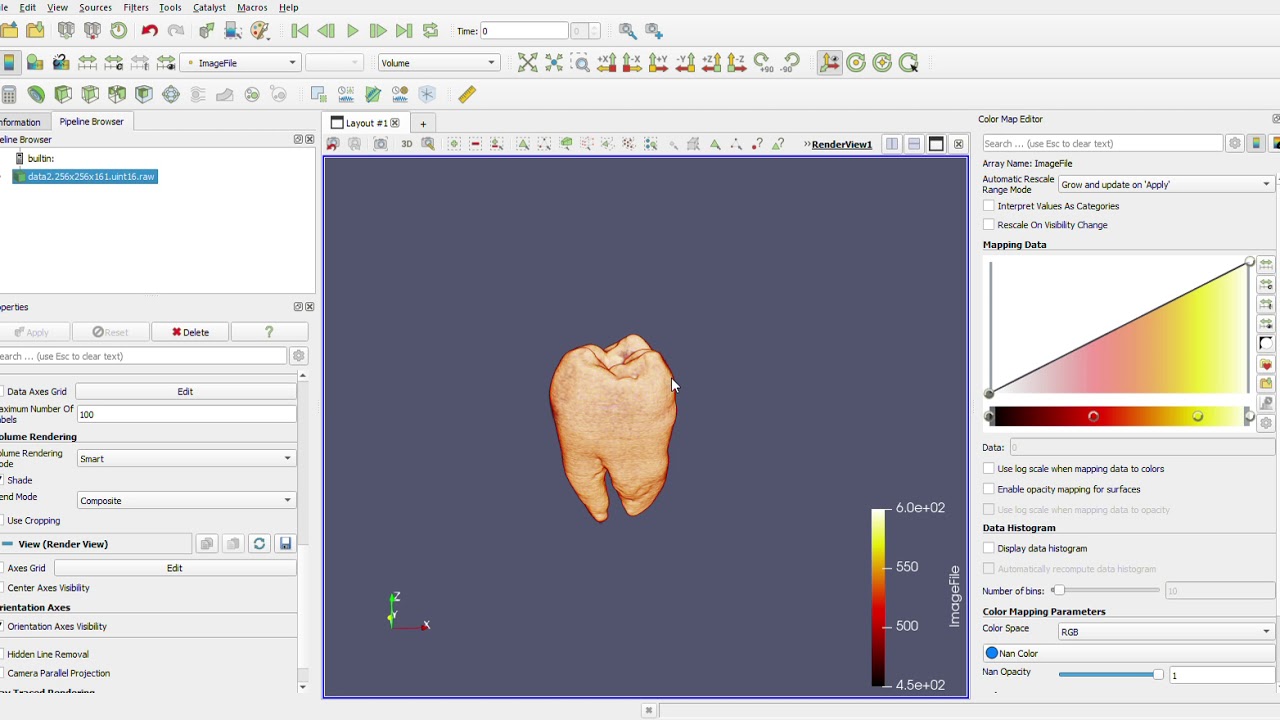Rotate view 90 degrees clockwise
The width and height of the screenshot is (1280, 720).
762,63
